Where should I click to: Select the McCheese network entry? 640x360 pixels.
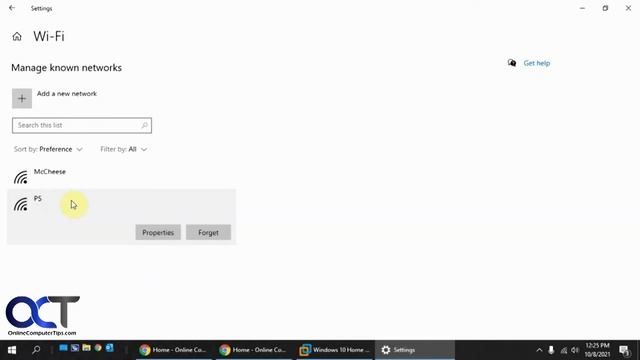click(121, 176)
